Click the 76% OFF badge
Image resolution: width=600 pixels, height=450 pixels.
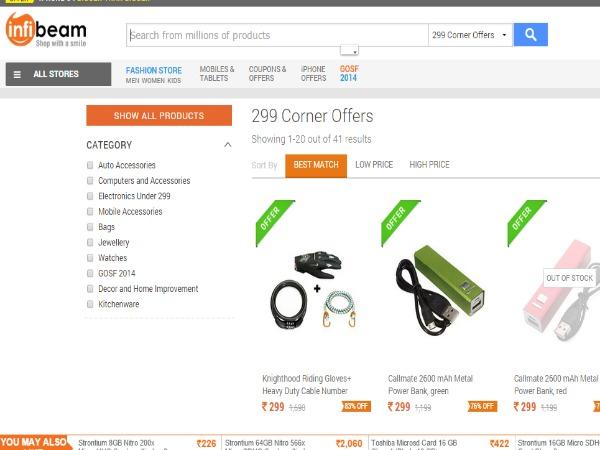coord(482,406)
